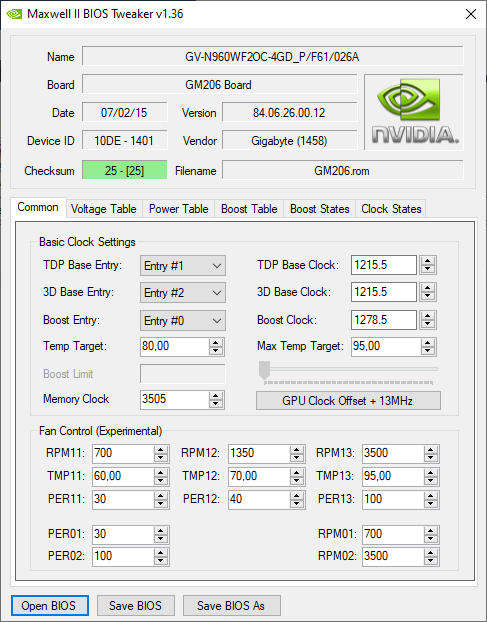Screen dimensions: 487x622
Task: Click the green Checksum value 25 - [25]
Action: [x=125, y=171]
